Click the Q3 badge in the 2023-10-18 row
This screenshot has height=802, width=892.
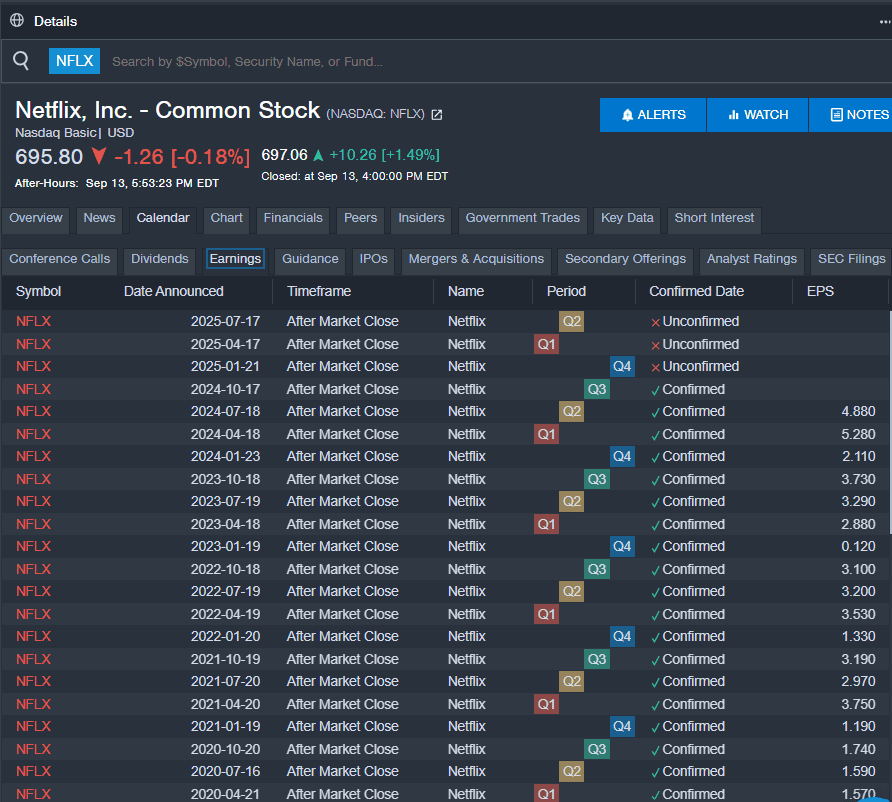597,479
